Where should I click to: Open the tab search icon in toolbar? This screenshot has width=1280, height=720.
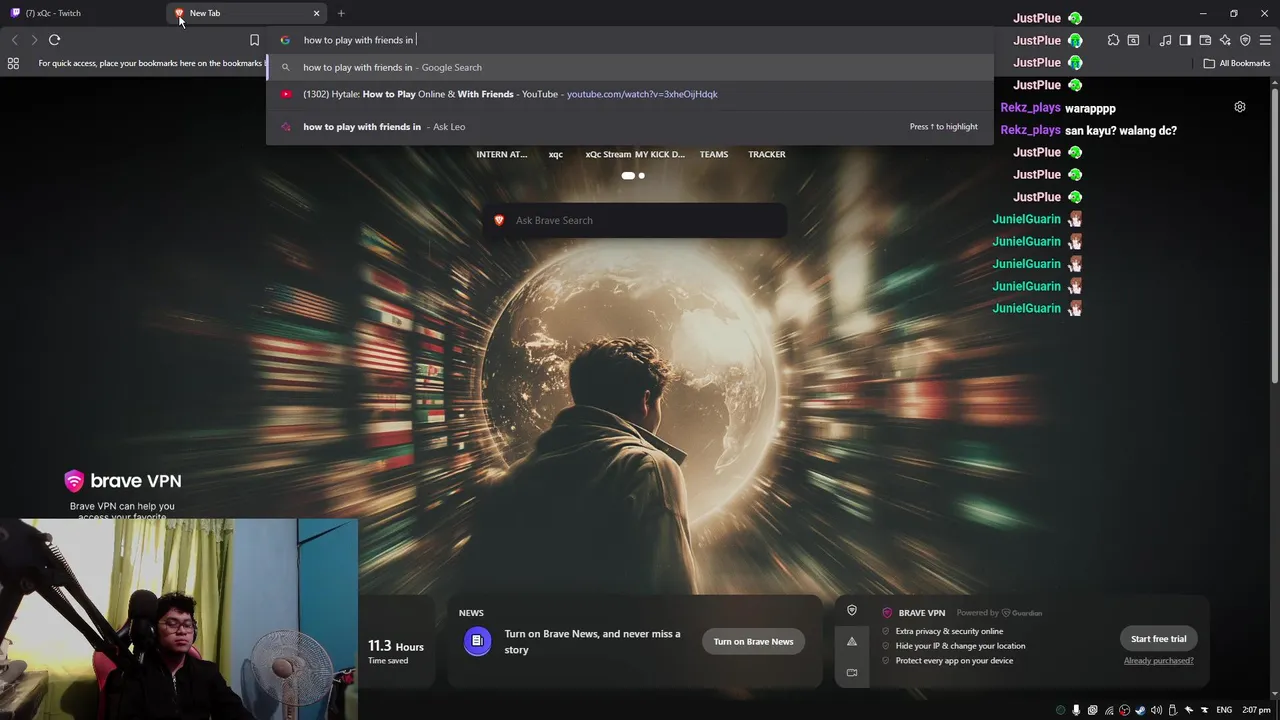pos(1133,40)
